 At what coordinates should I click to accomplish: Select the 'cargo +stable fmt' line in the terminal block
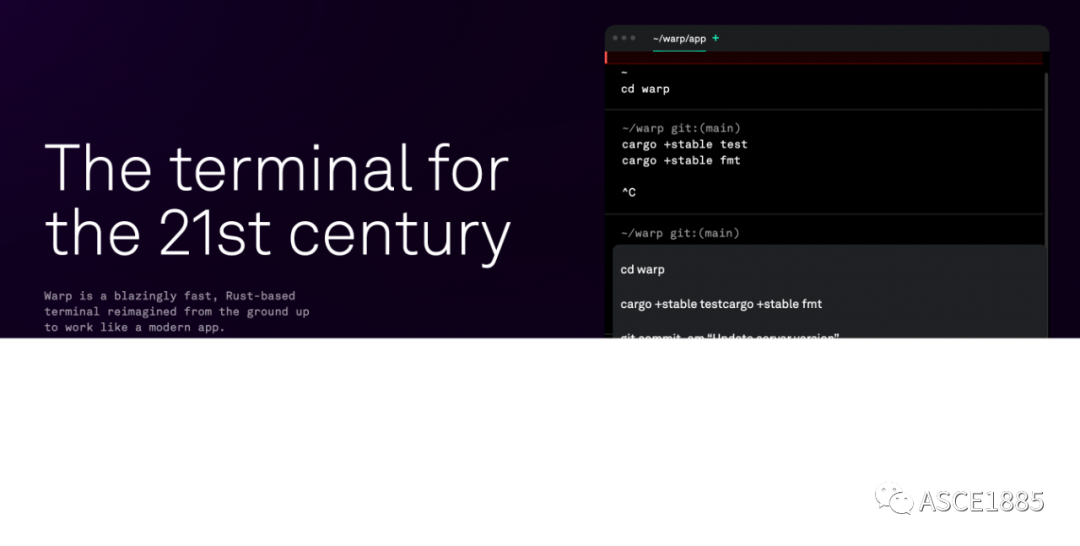click(681, 160)
